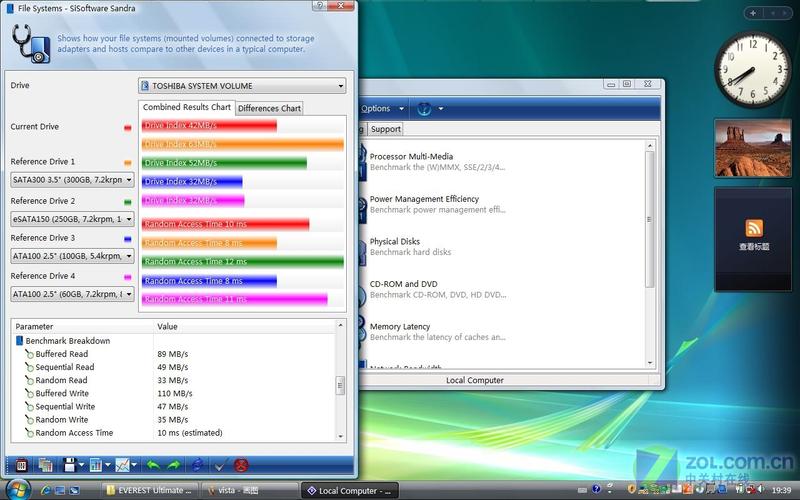This screenshot has width=800, height=500.
Task: Expand the save icon dropdown arrow
Action: tap(81, 465)
